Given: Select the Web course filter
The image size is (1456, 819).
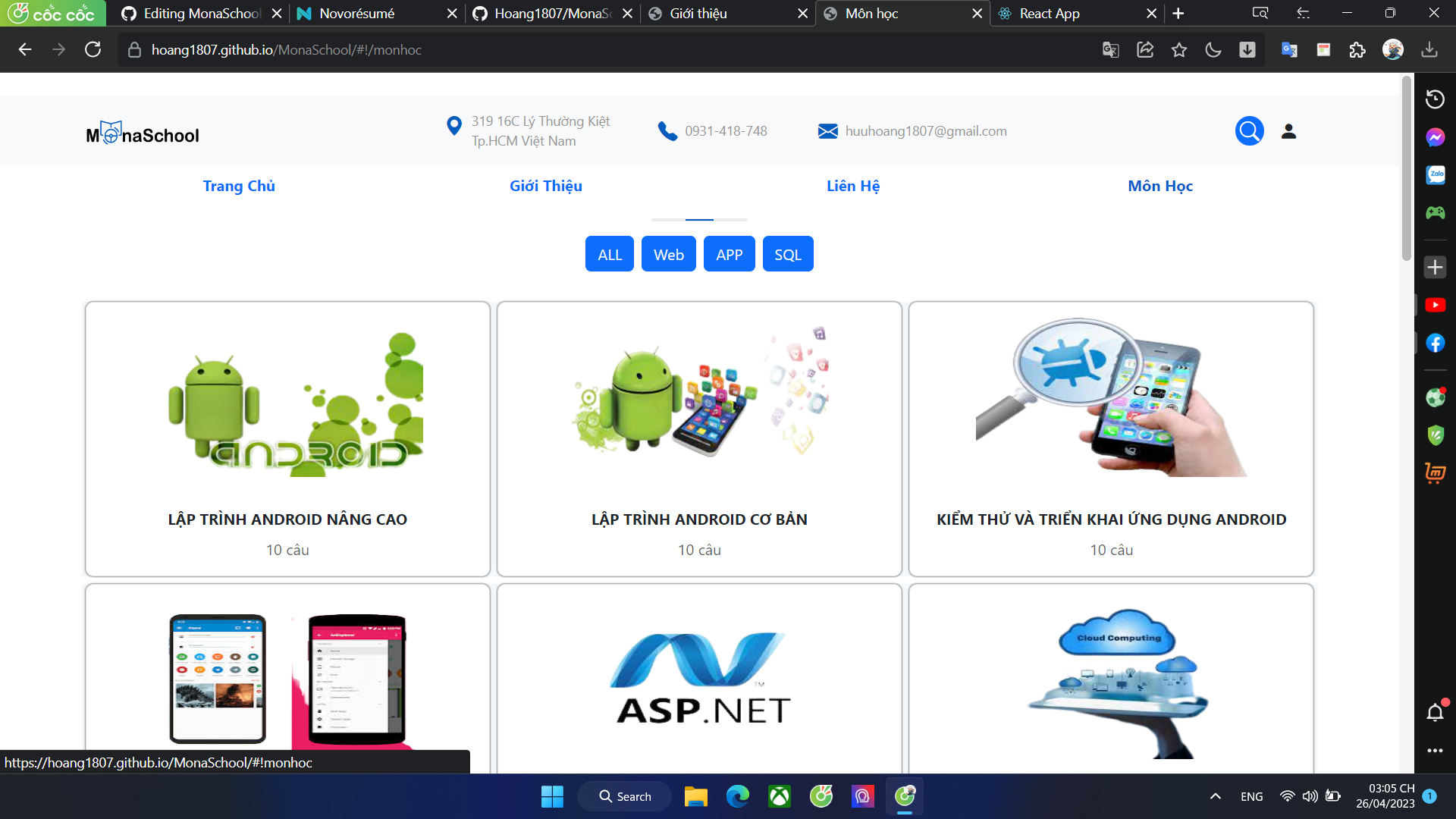Looking at the screenshot, I should pos(668,253).
